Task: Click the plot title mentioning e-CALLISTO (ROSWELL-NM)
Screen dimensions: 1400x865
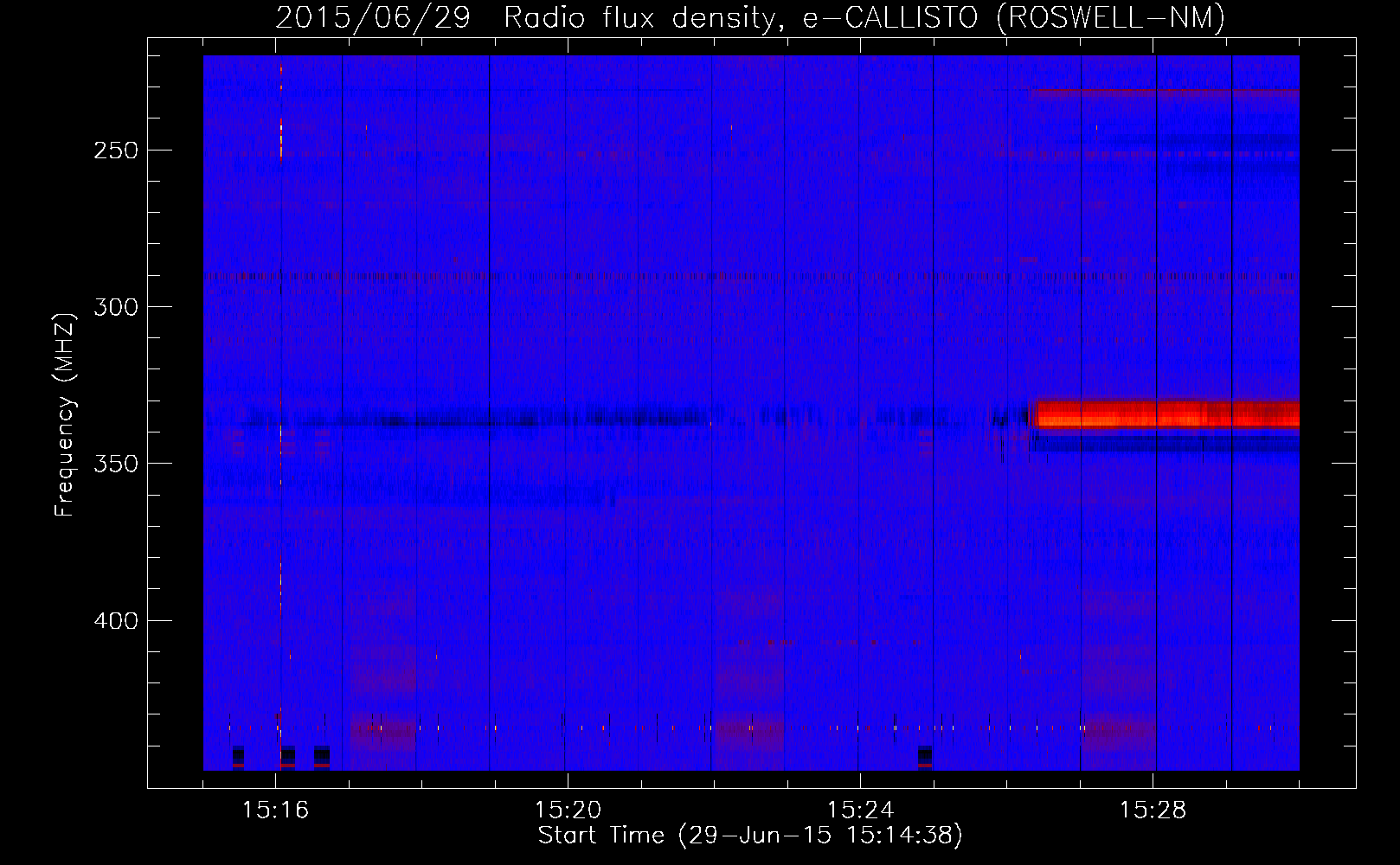Action: tap(750, 17)
